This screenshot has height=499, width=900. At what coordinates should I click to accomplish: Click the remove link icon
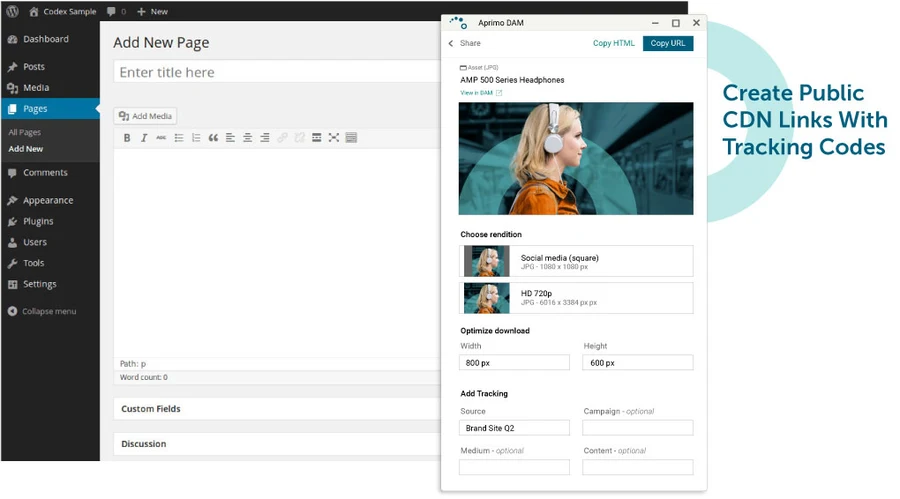tap(299, 138)
